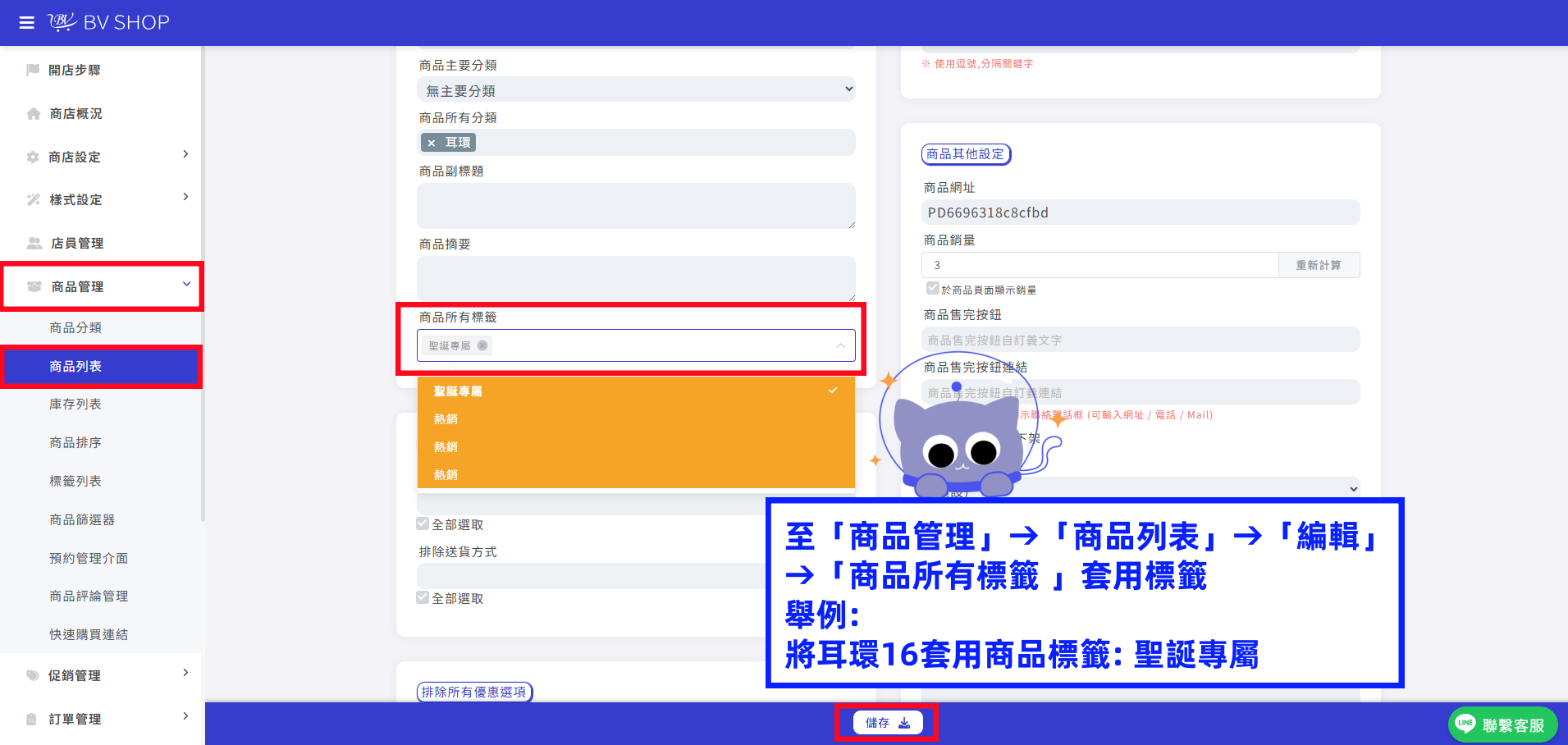Screen dimensions: 1568x745
Task: Expand the 促銷管理 submenu chevron
Action: click(185, 673)
